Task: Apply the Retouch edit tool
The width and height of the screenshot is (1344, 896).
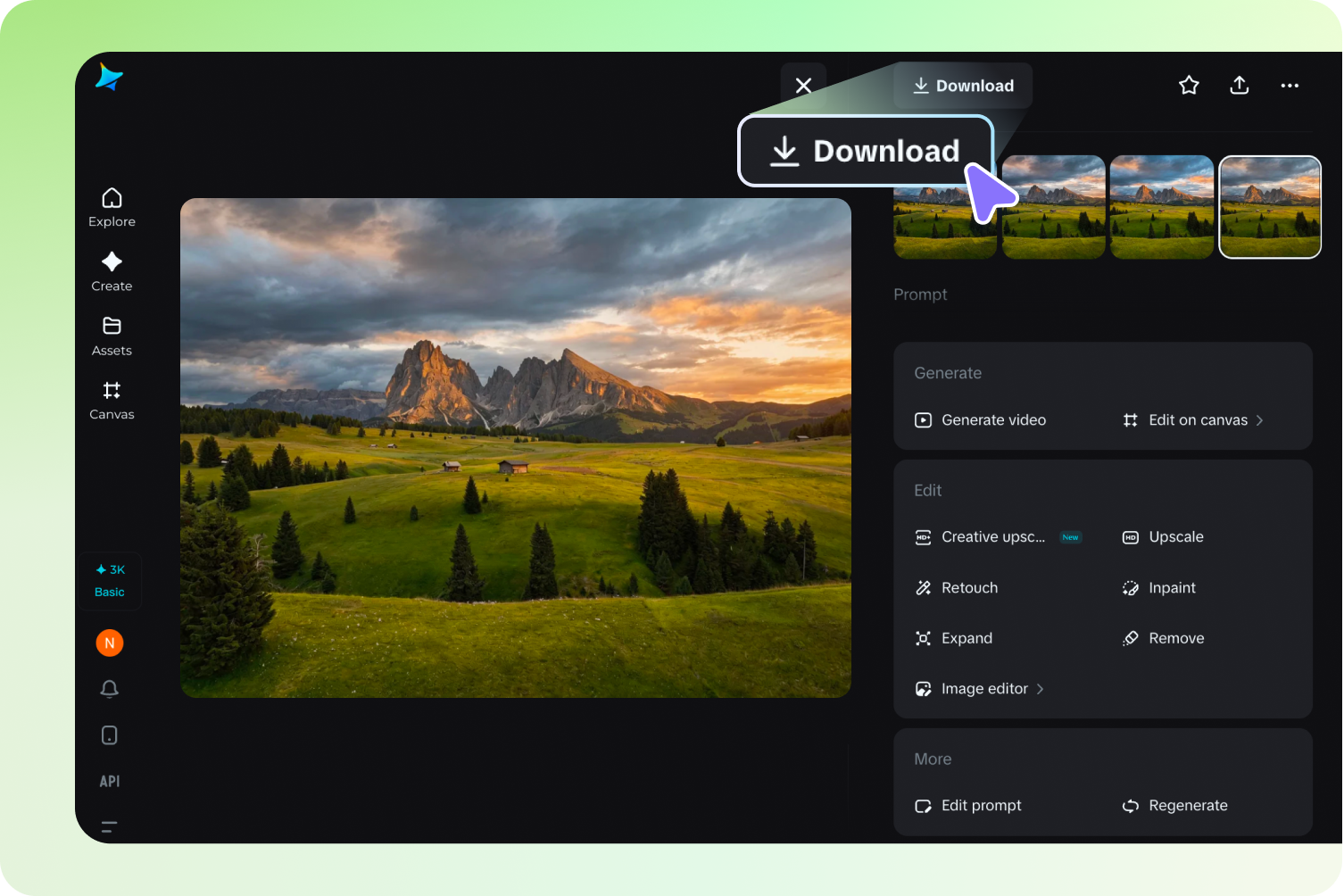Action: (x=968, y=587)
